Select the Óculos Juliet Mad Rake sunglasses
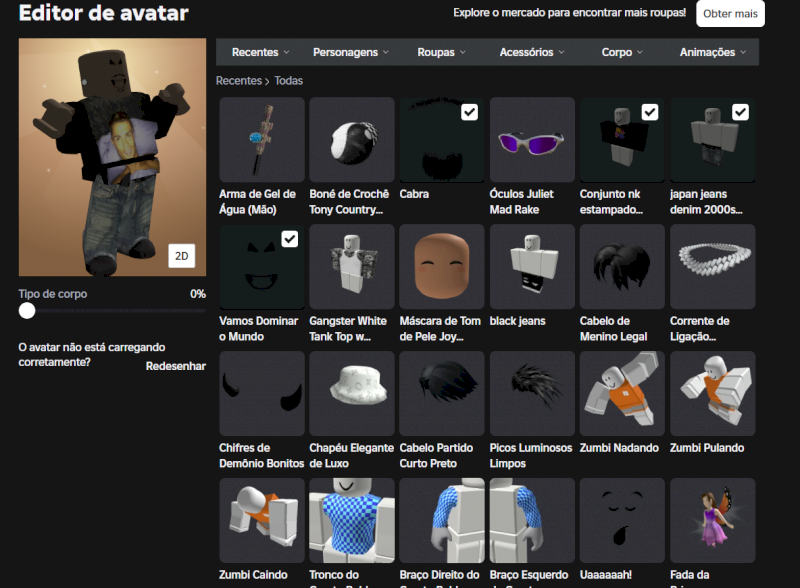The width and height of the screenshot is (800, 588). [532, 139]
